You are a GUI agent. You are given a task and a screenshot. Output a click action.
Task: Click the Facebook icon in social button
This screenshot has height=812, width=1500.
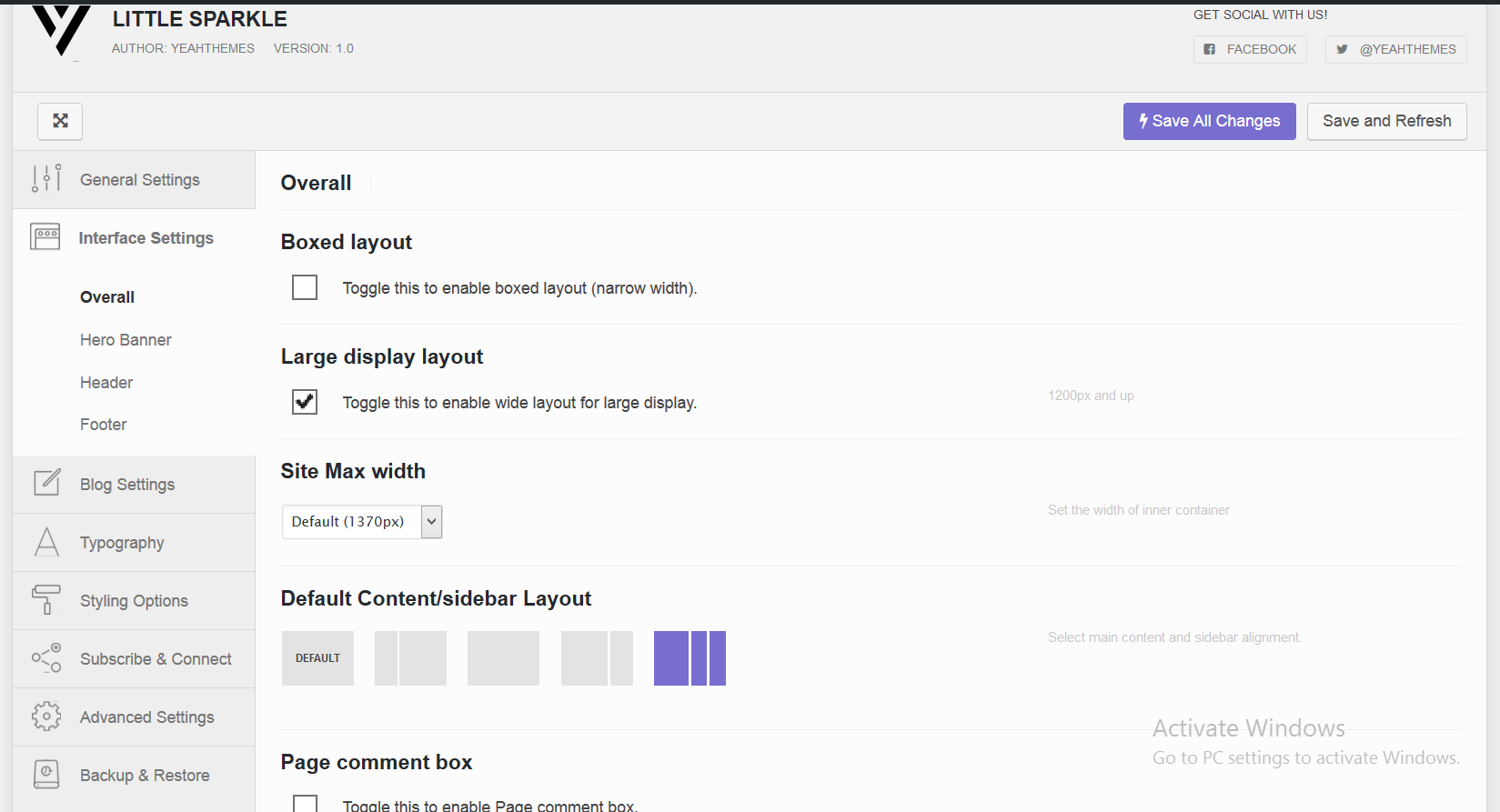(x=1210, y=49)
